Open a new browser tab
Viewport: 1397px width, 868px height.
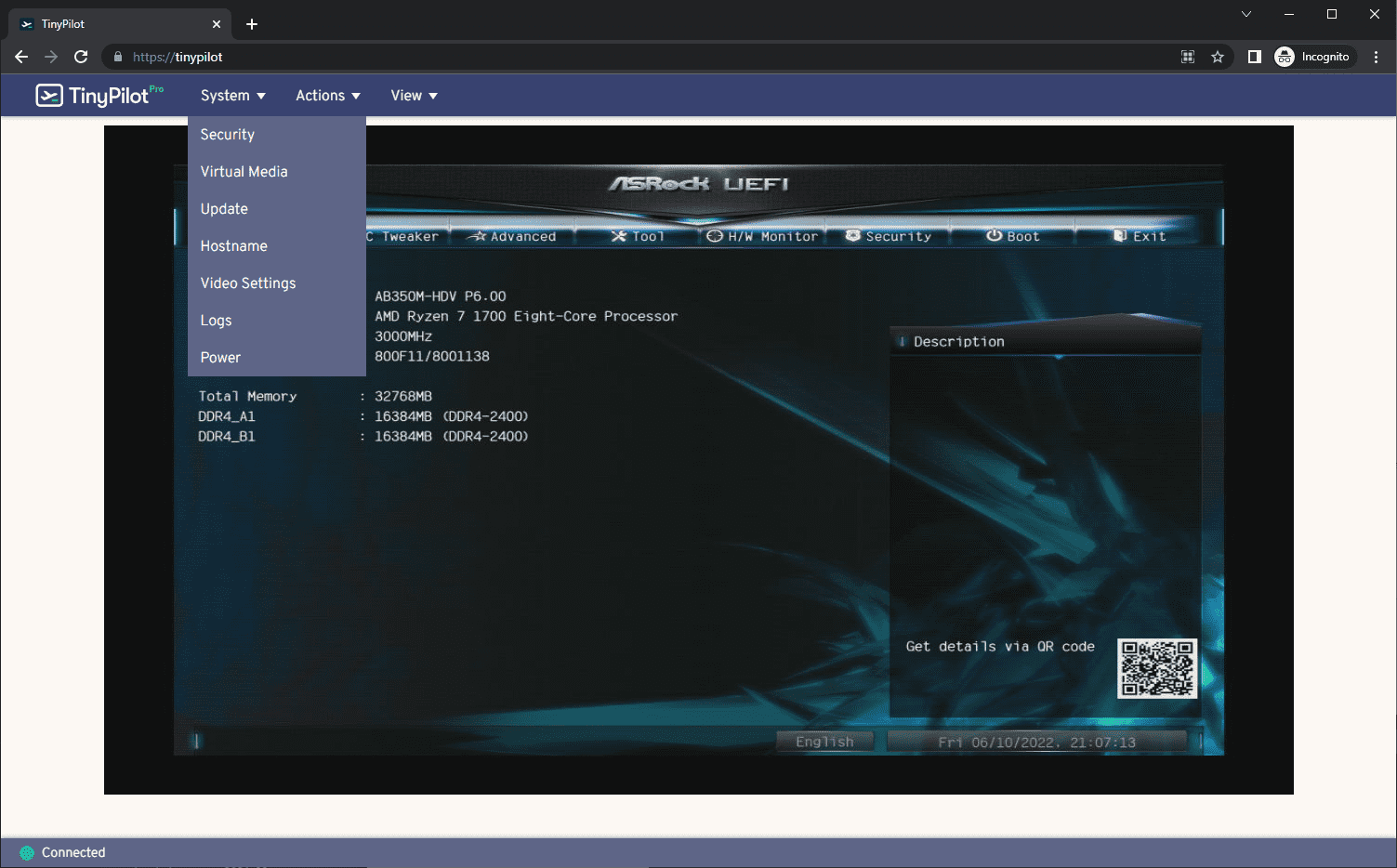252,24
